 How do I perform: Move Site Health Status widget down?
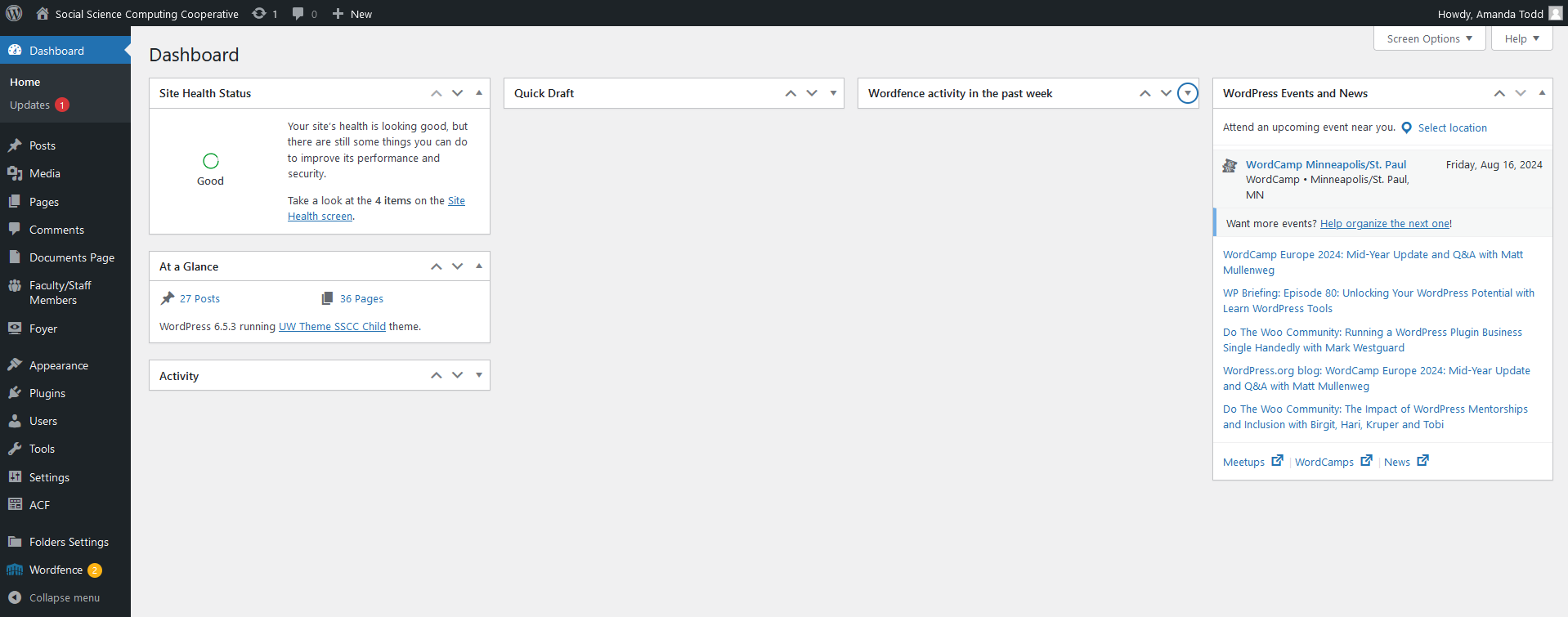458,93
